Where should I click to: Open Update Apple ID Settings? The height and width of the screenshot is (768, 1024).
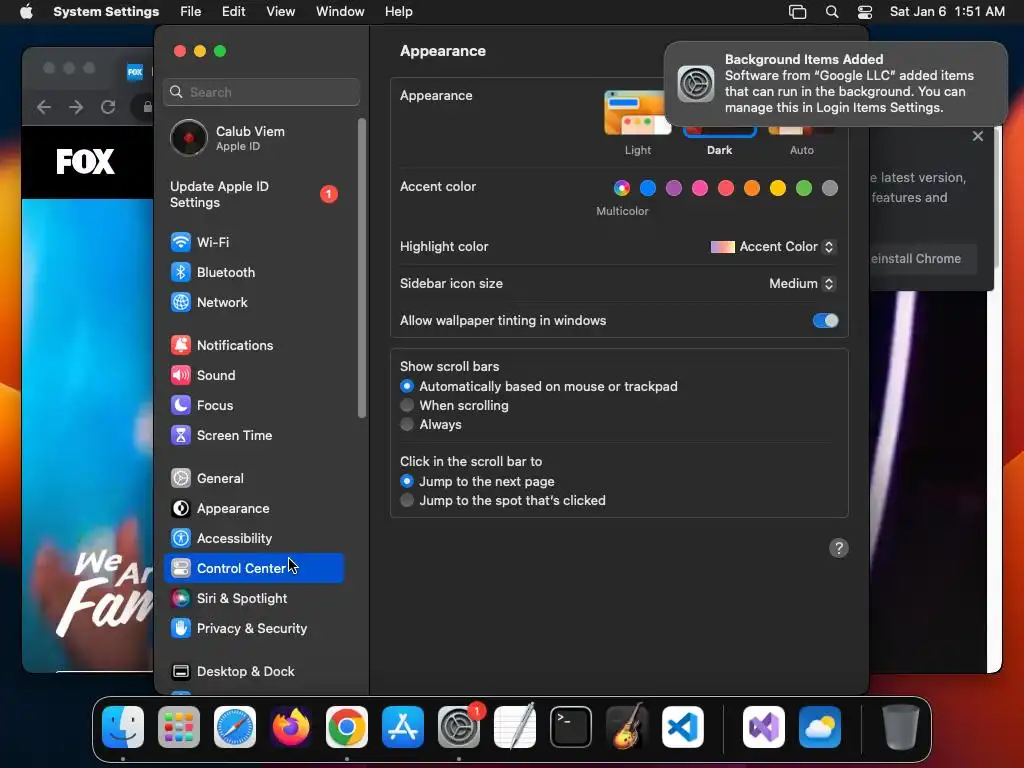(x=253, y=195)
